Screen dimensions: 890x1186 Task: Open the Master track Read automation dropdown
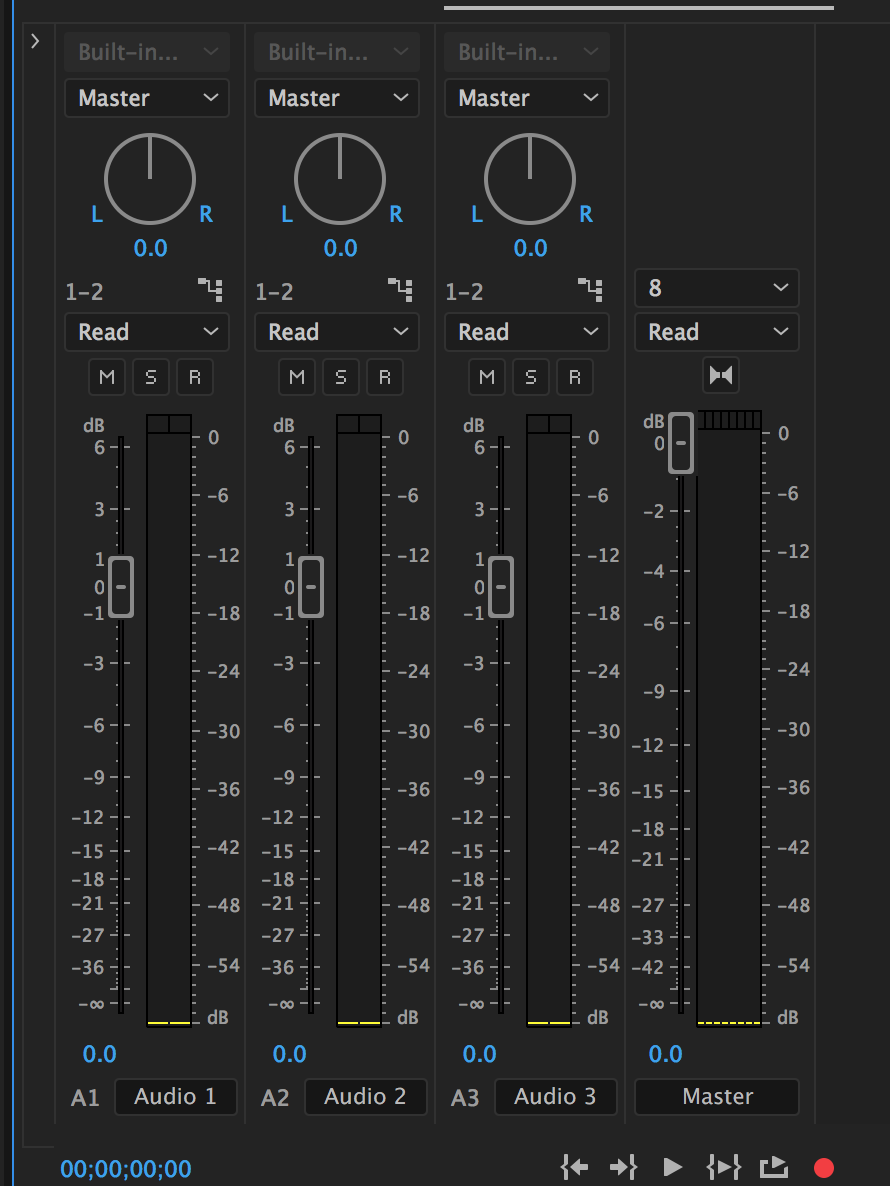click(717, 332)
